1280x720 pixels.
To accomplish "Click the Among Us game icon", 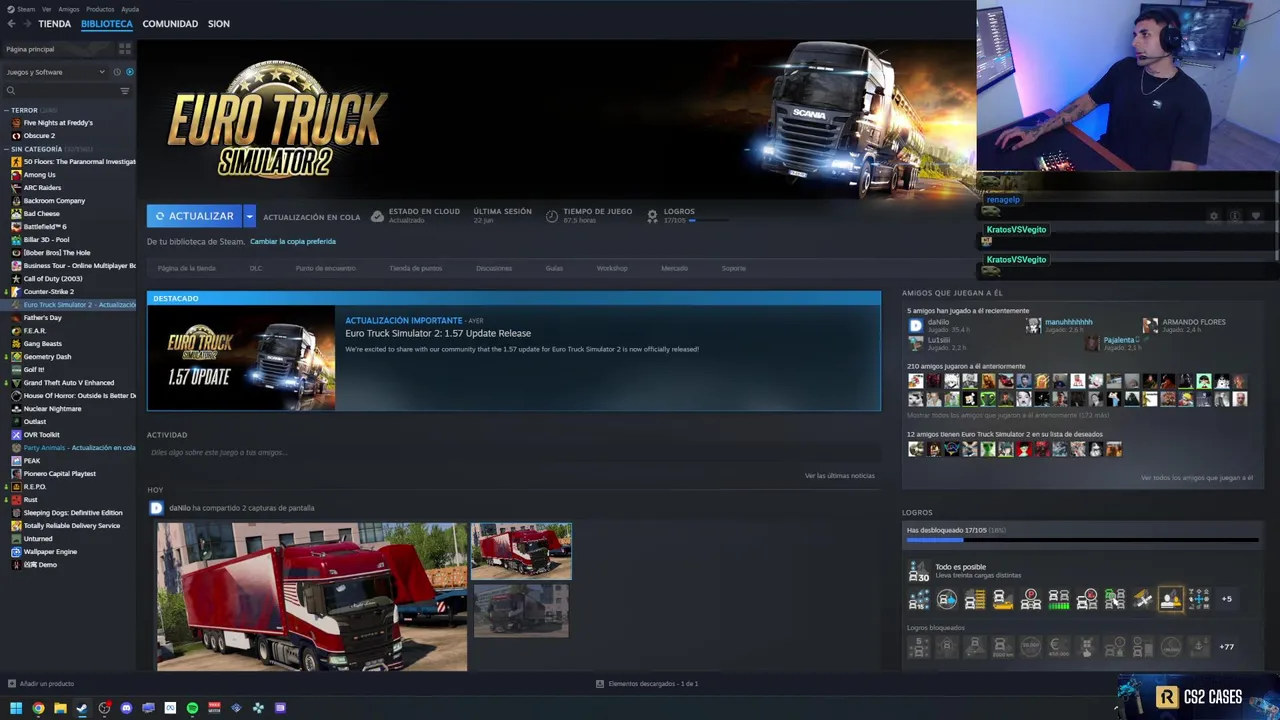I will click(16, 175).
